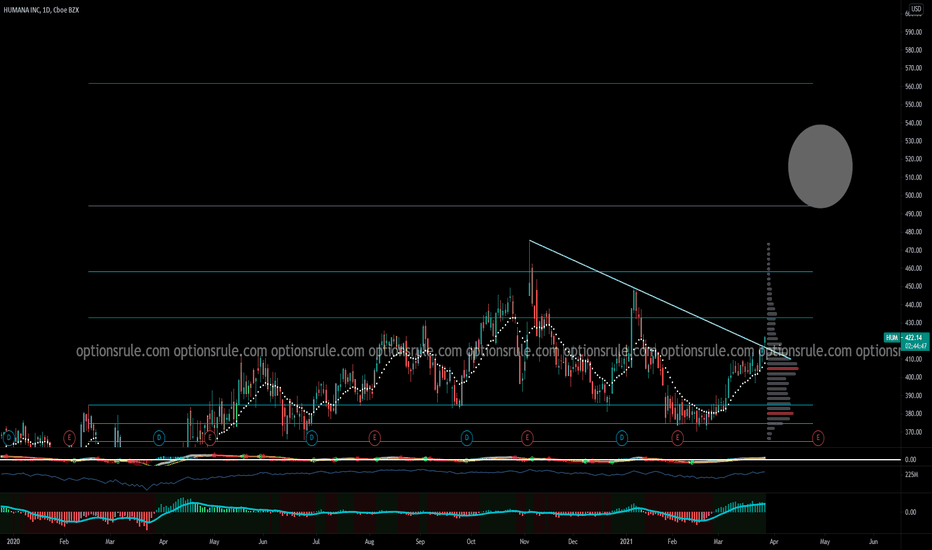Click the 590.00 price axis label
932x550 pixels.
click(913, 32)
